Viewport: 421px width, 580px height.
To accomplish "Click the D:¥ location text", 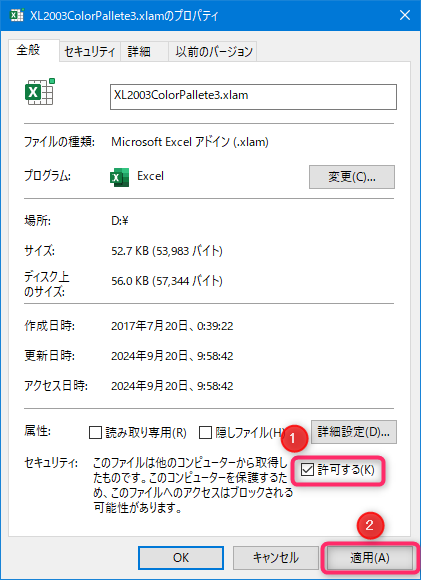I will [x=120, y=221].
